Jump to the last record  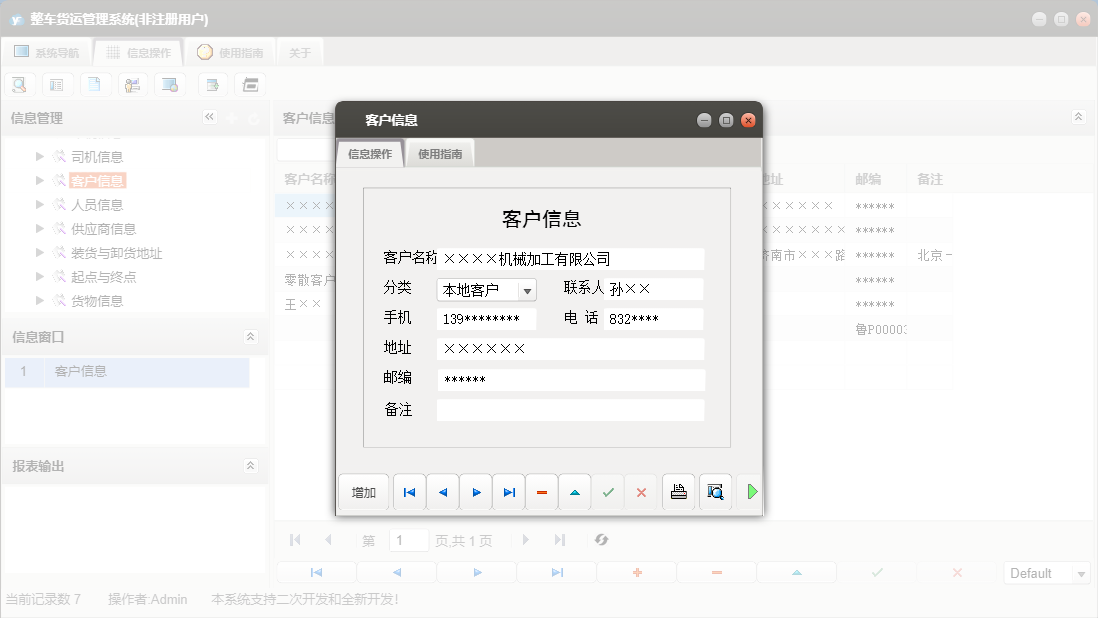click(508, 491)
